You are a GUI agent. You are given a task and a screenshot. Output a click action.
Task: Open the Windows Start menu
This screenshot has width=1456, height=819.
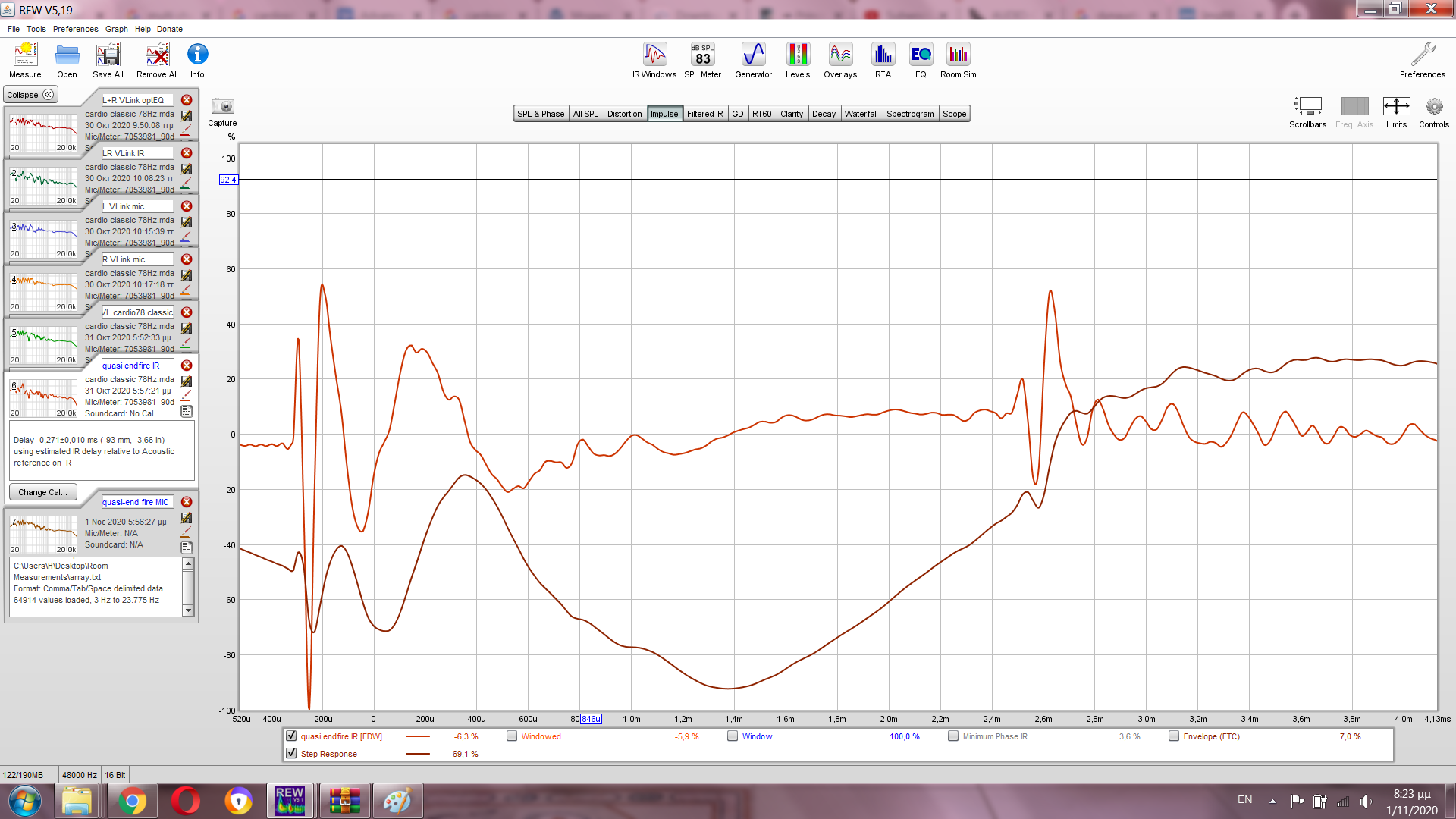(25, 801)
